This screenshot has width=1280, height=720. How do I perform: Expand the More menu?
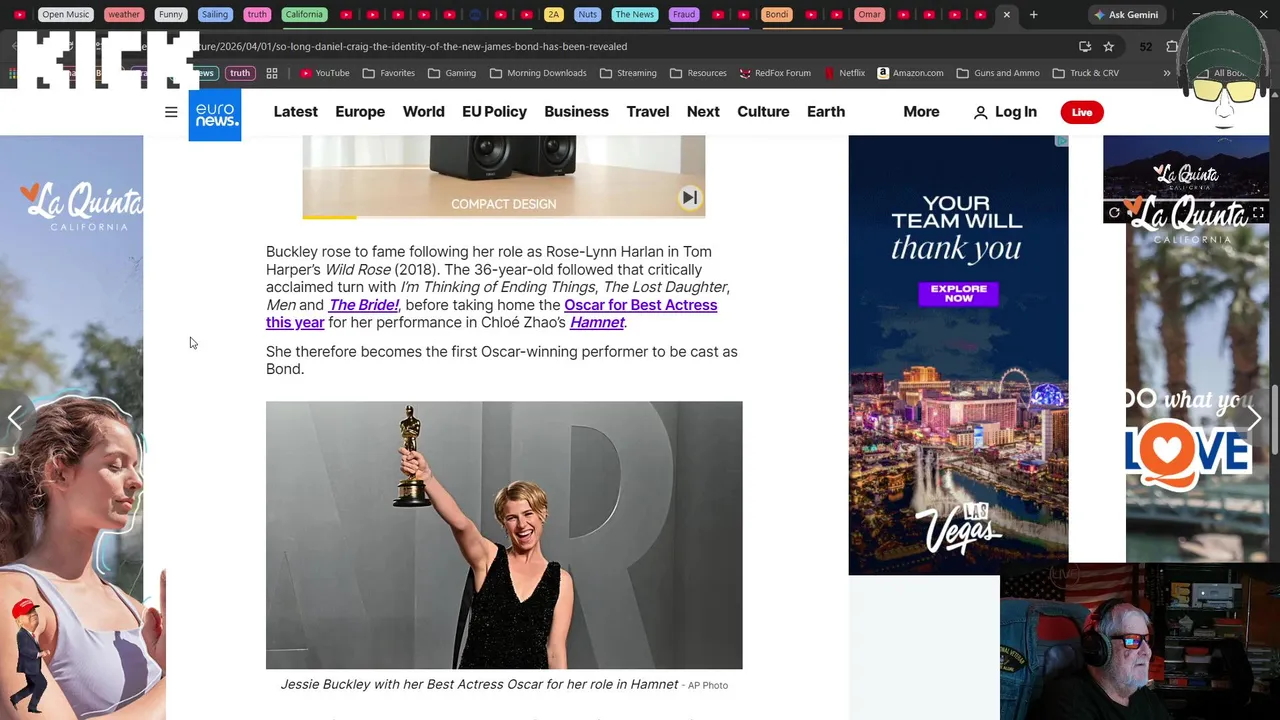coord(921,112)
